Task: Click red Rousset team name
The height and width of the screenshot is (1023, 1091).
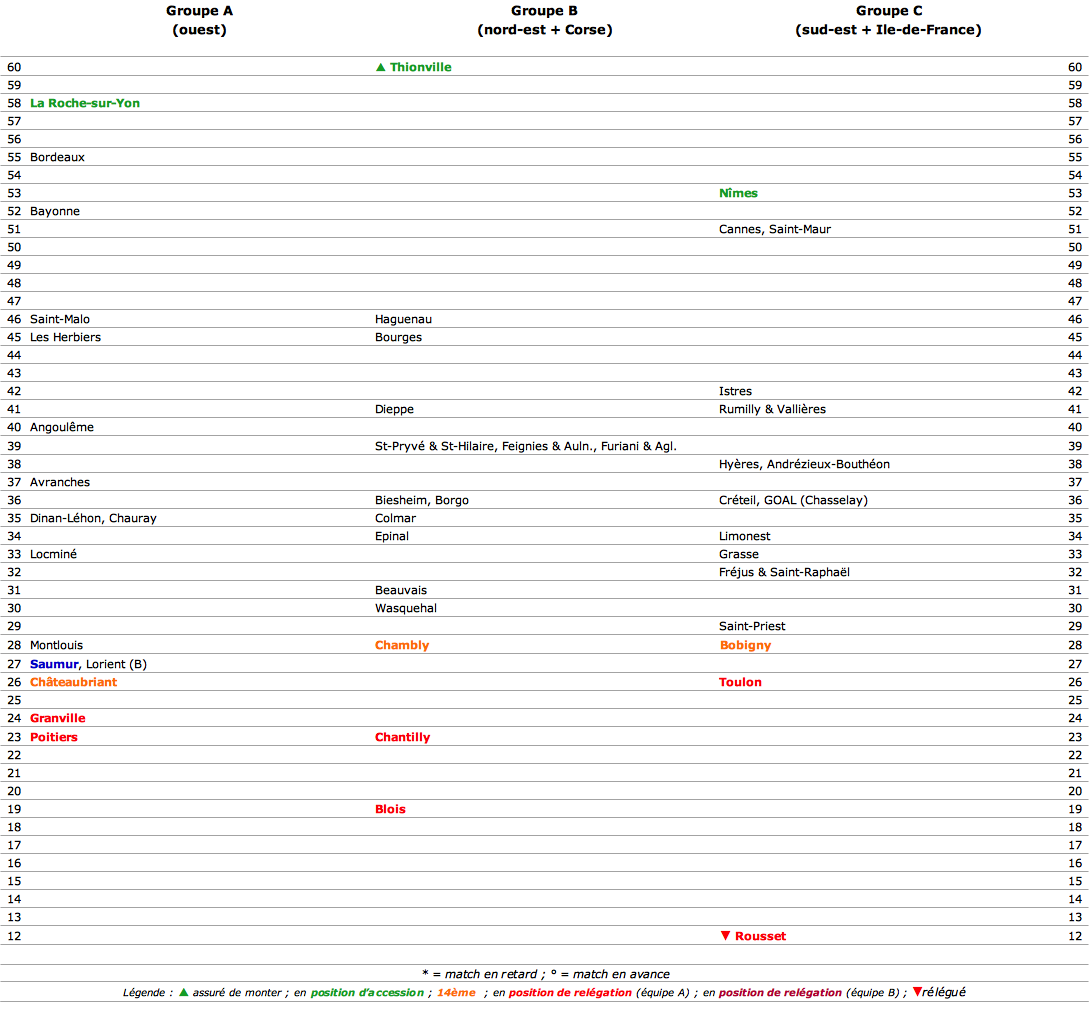Action: point(760,937)
